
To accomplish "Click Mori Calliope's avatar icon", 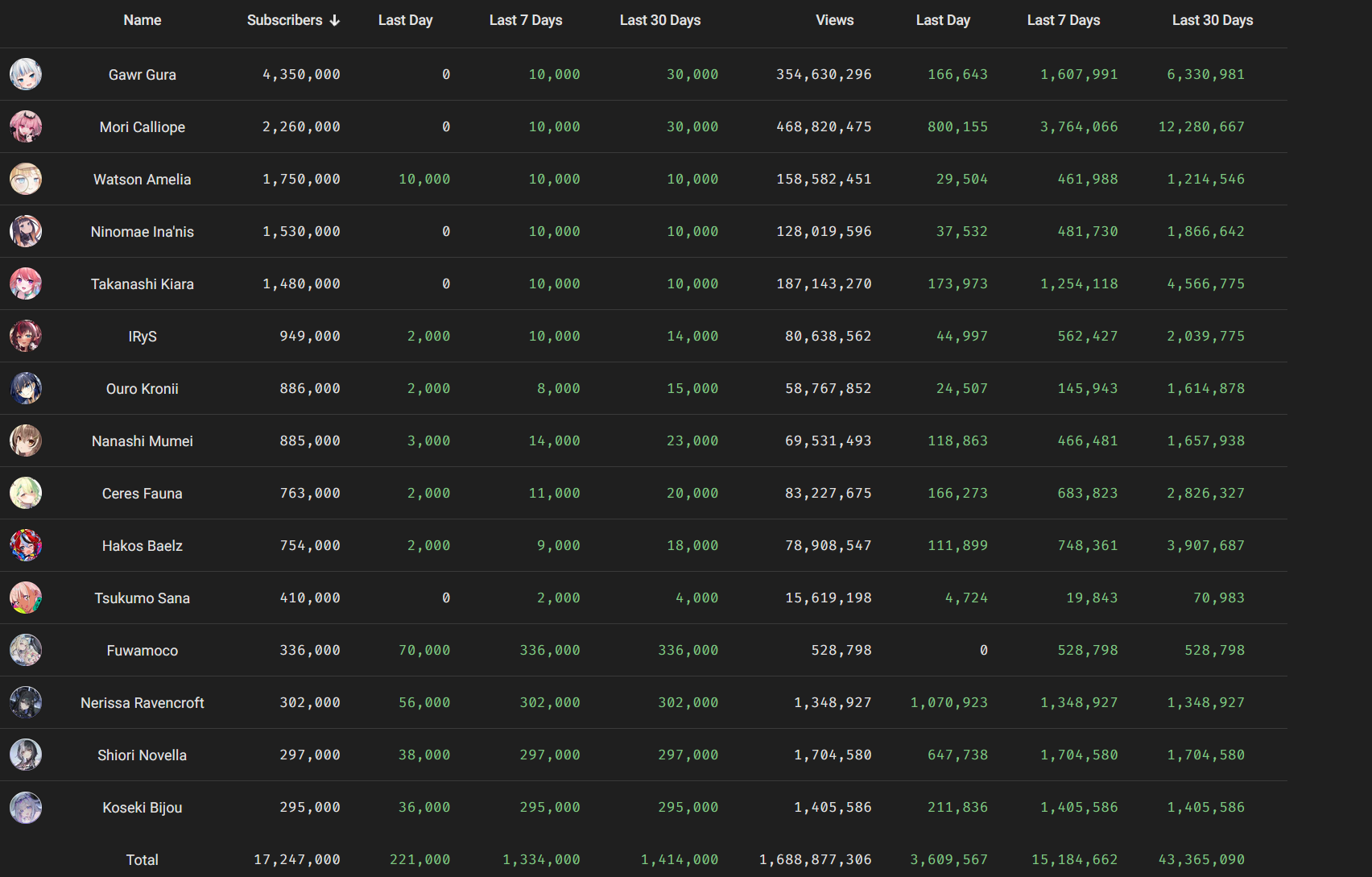I will click(x=26, y=126).
